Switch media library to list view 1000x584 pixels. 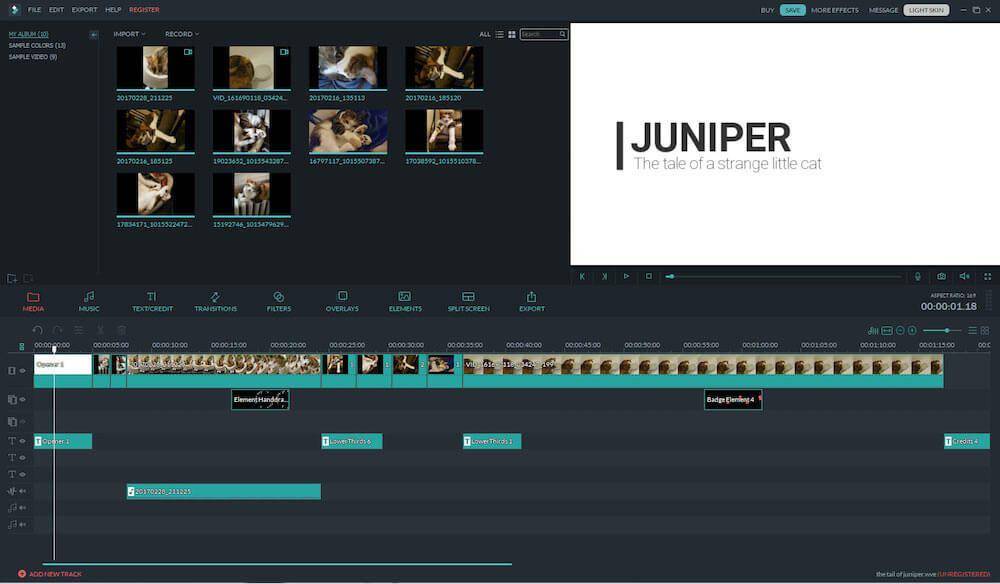[x=499, y=34]
